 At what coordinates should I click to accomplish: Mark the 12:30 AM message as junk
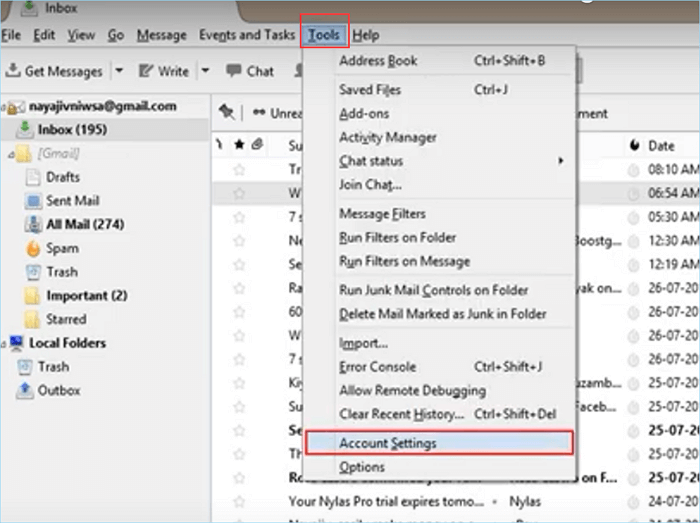[633, 241]
